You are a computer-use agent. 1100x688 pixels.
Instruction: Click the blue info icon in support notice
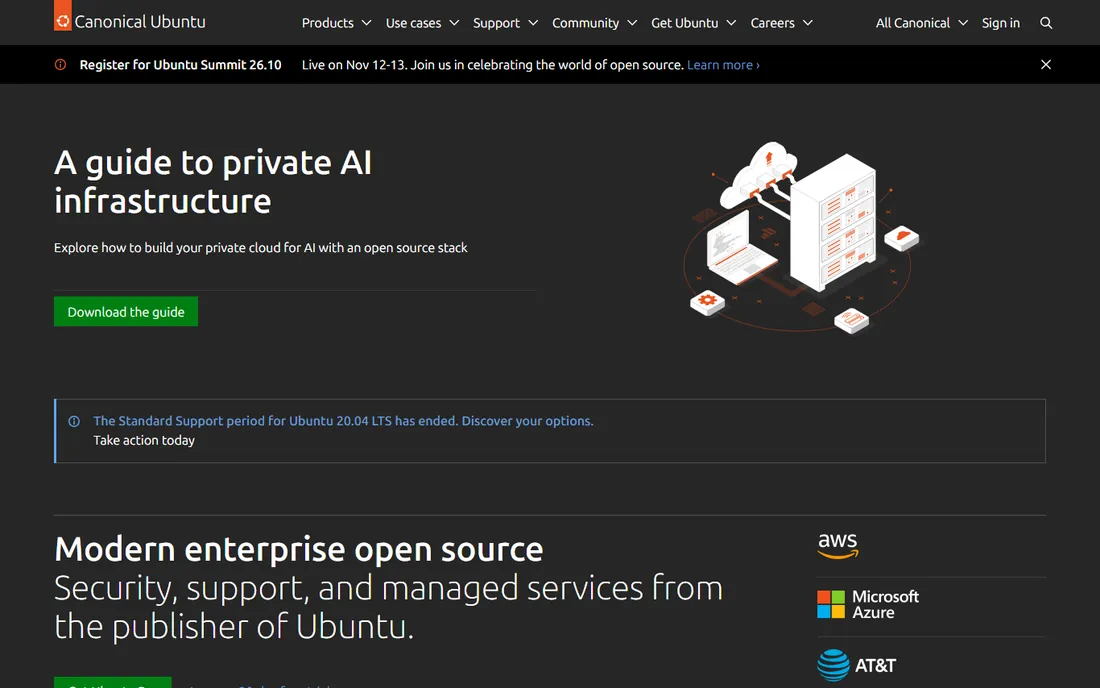(x=74, y=421)
